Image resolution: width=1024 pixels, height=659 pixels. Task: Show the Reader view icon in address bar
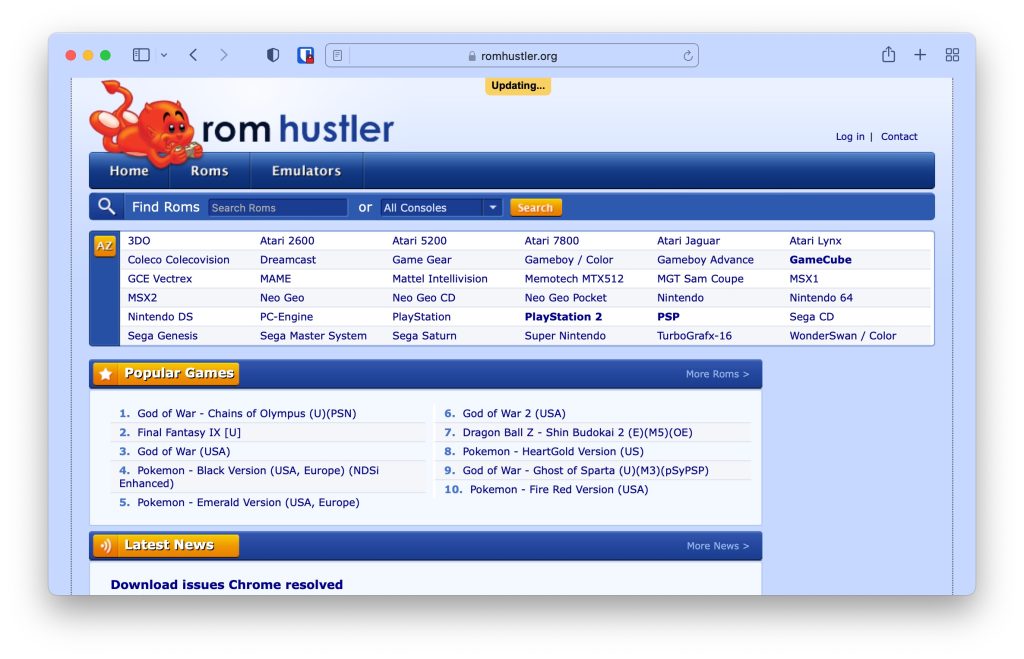[338, 56]
